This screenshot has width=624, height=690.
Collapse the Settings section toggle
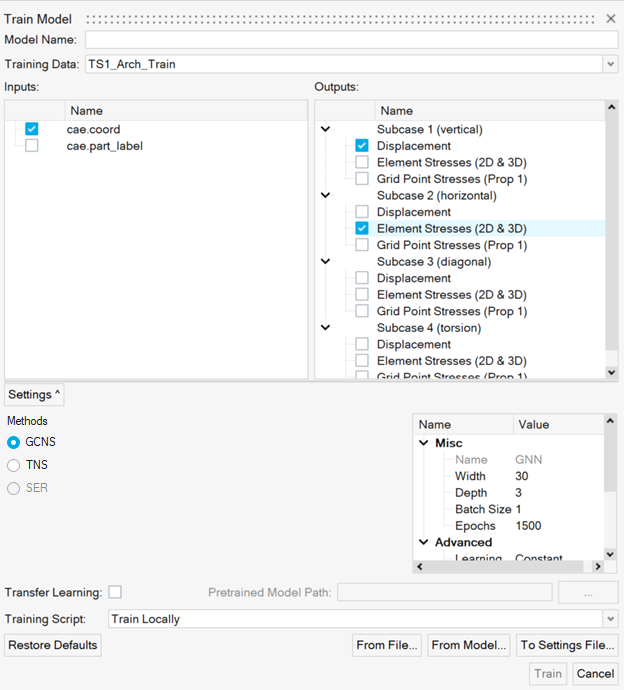(x=34, y=395)
